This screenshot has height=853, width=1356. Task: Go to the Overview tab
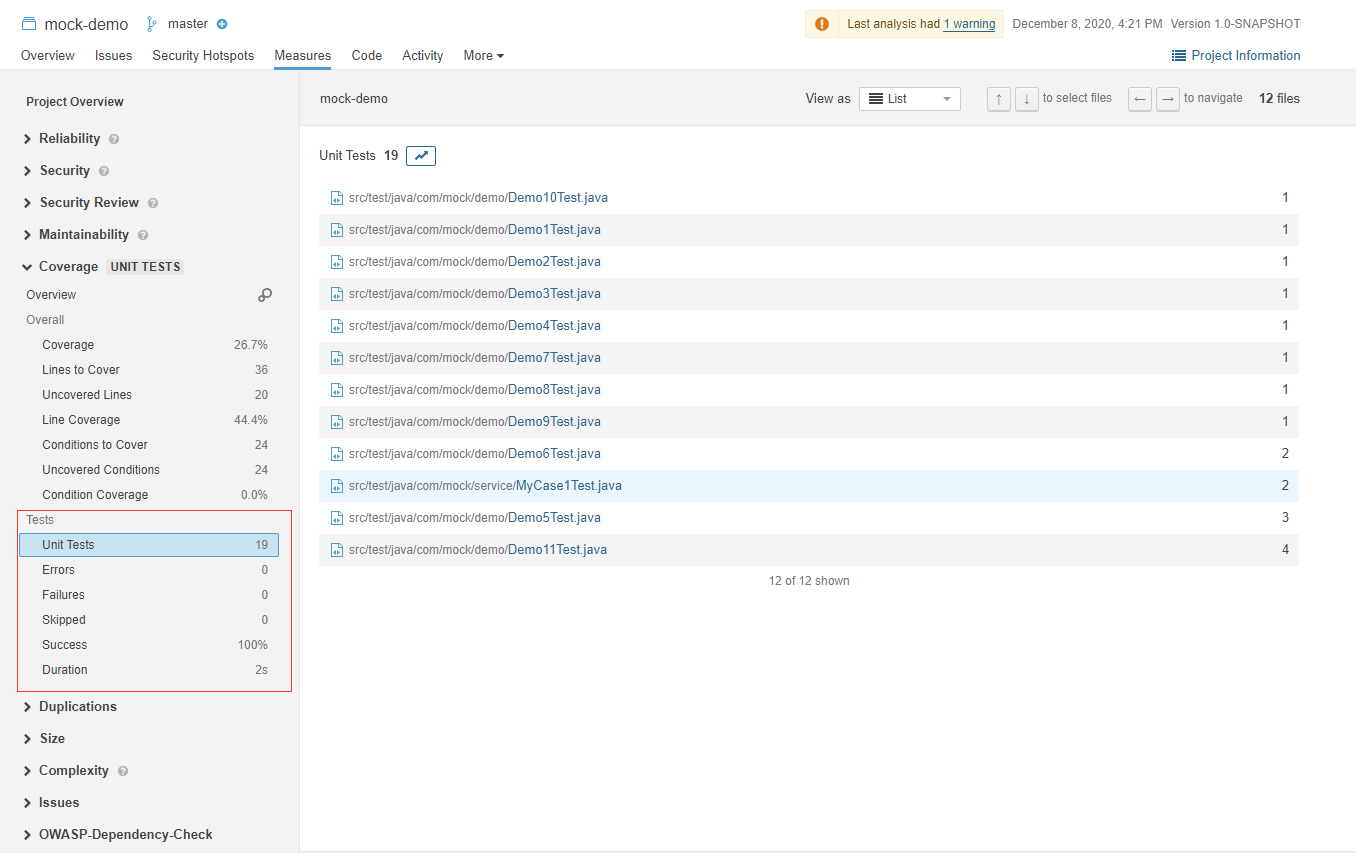pos(48,56)
